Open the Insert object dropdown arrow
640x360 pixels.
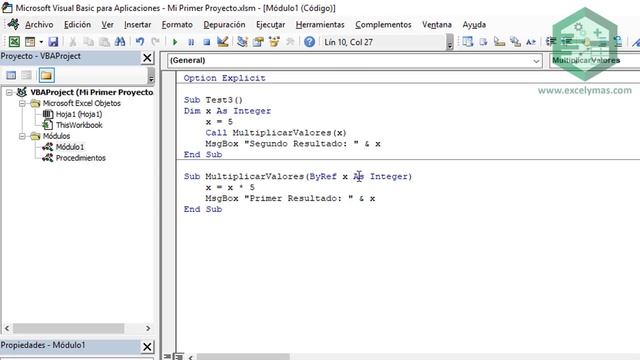click(x=41, y=42)
